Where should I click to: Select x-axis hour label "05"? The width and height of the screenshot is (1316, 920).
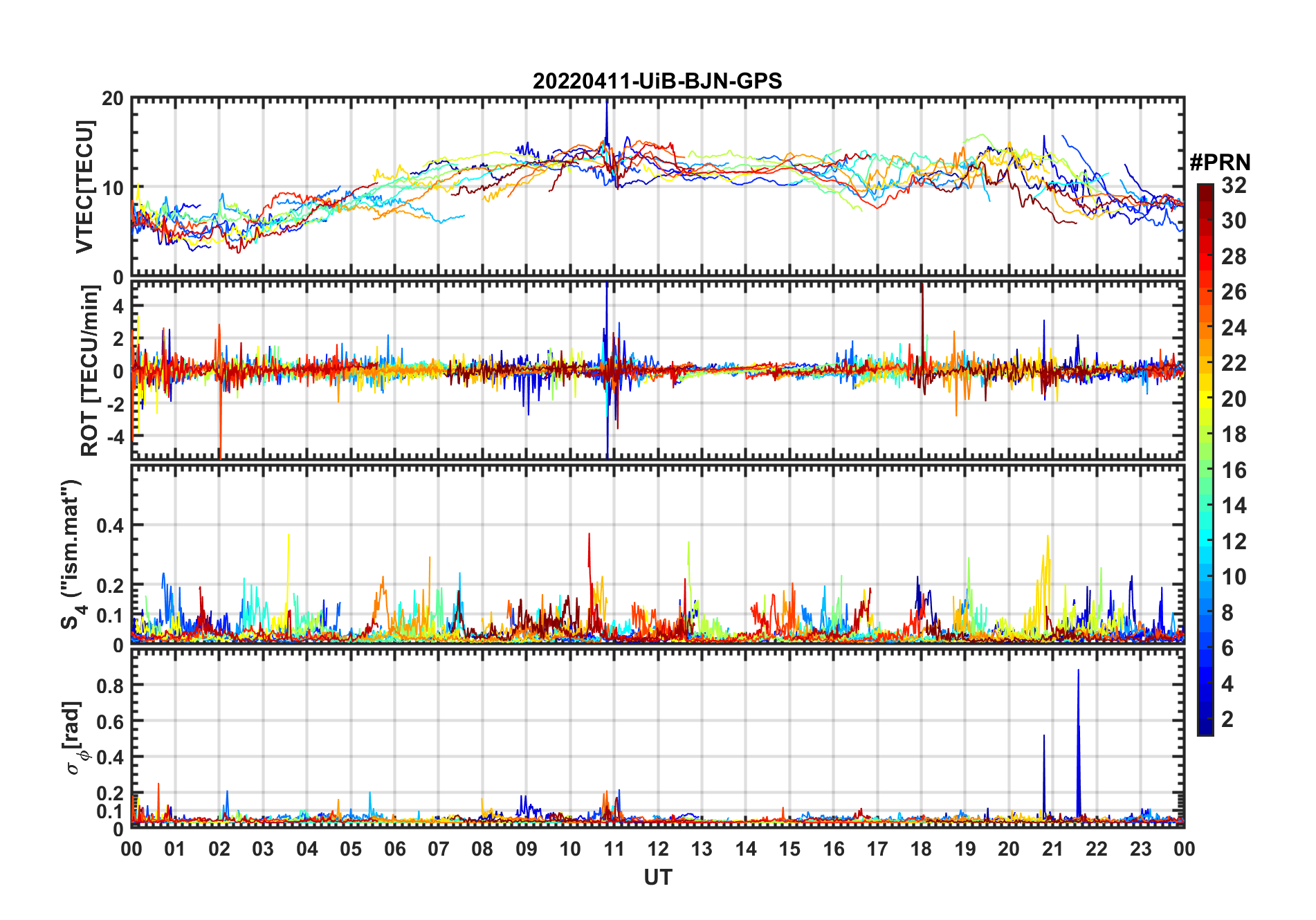(x=351, y=849)
